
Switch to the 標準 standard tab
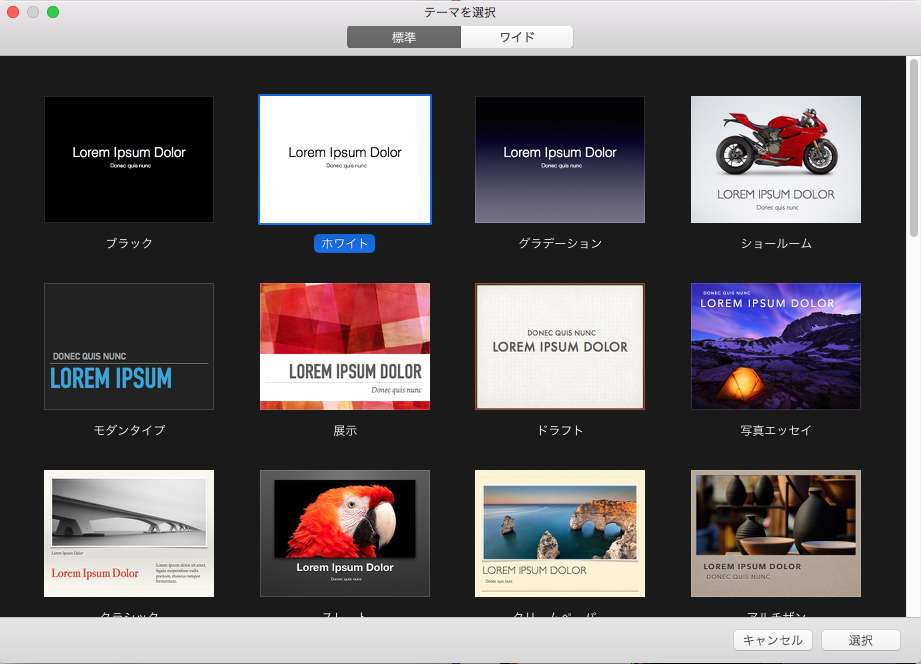[404, 38]
